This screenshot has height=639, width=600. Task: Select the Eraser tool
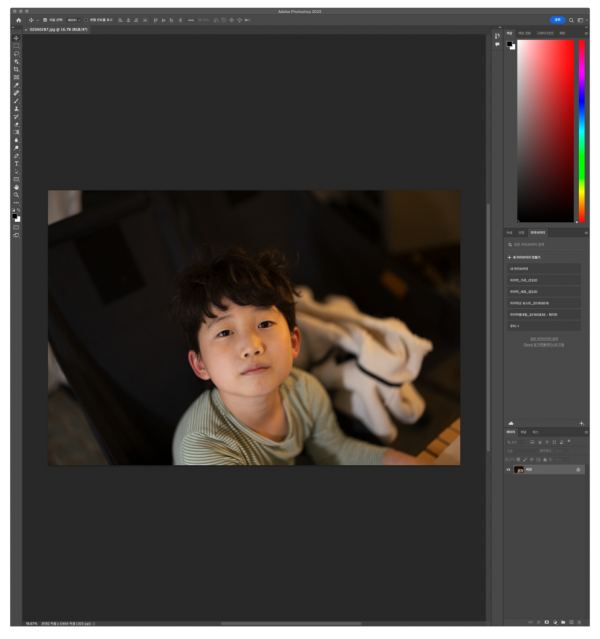(x=16, y=124)
